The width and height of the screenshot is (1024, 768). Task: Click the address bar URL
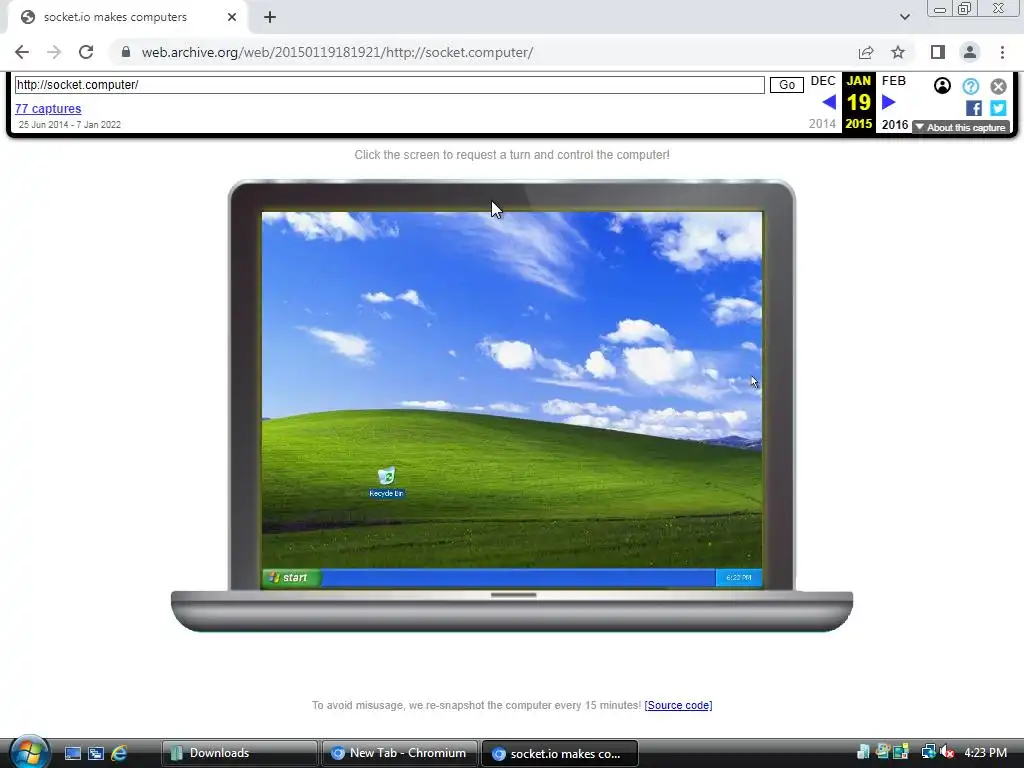click(x=337, y=52)
